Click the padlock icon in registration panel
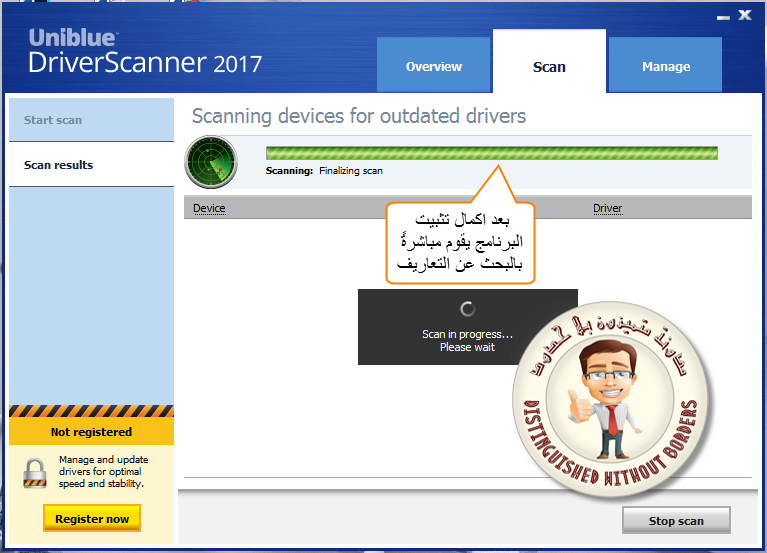Viewport: 767px width, 553px height. pos(35,472)
